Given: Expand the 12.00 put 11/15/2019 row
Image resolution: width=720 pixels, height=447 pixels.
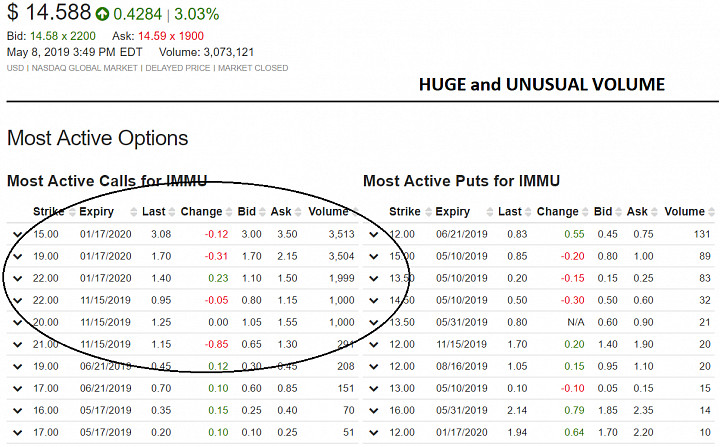Looking at the screenshot, I should (374, 345).
